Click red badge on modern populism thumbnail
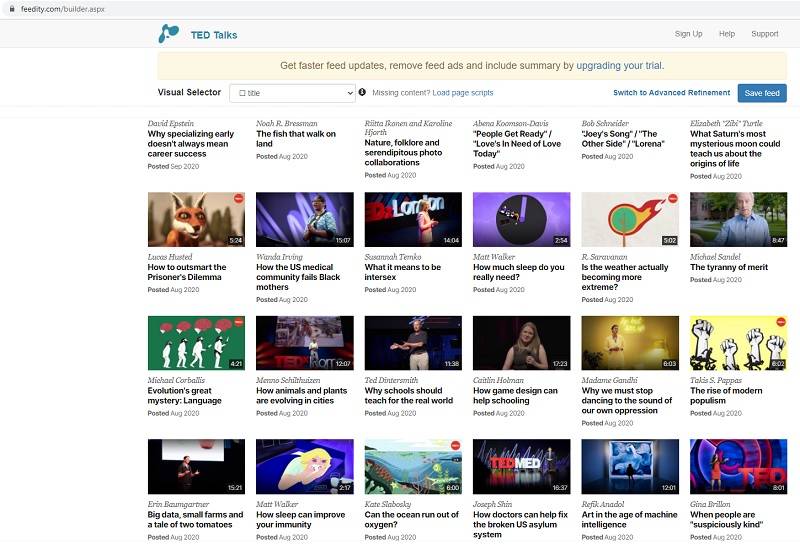This screenshot has width=800, height=550. [779, 323]
